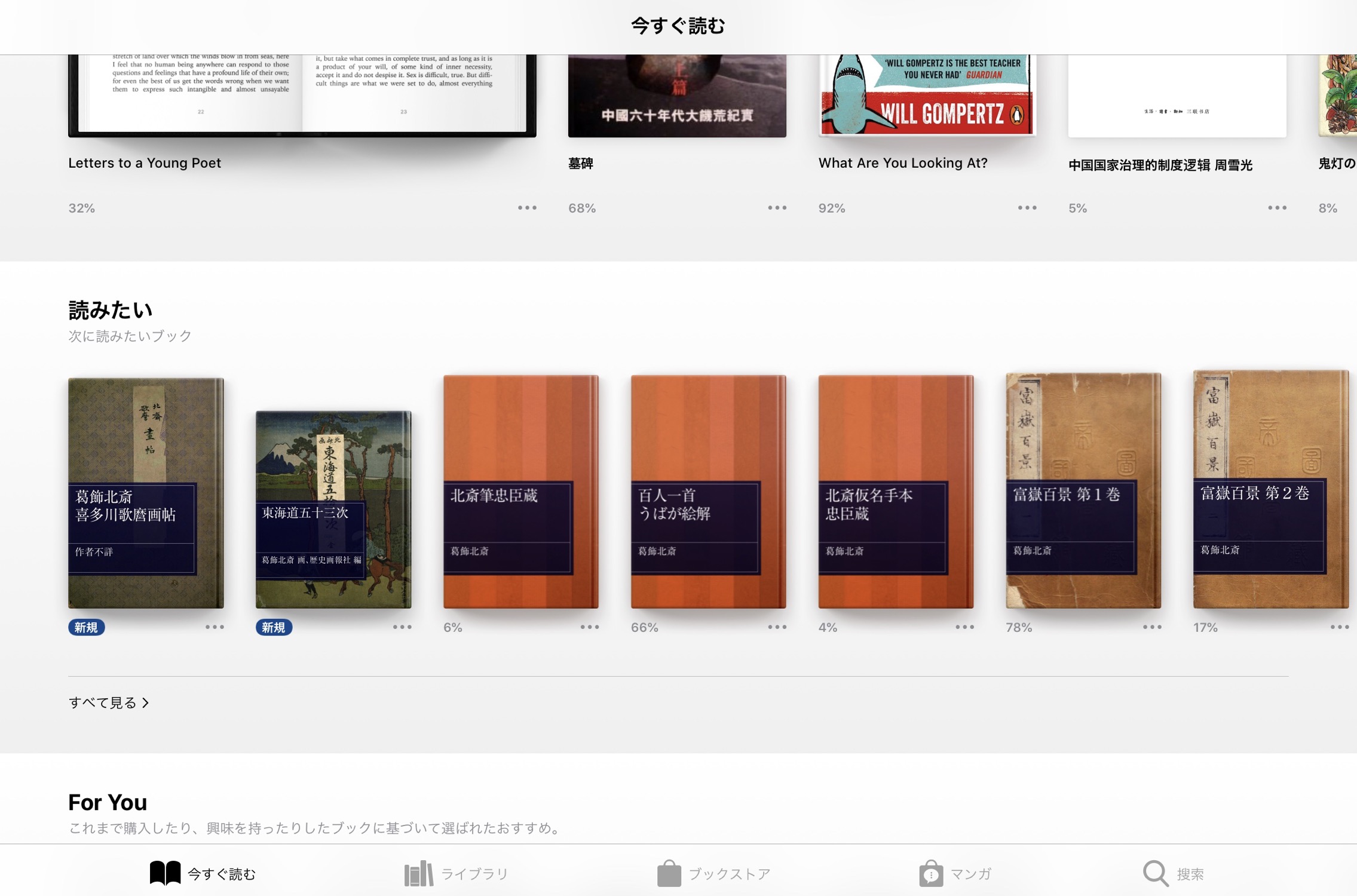Open the 北斎仮名手本忠臣蔵 book cover
This screenshot has height=896, width=1357.
point(895,491)
